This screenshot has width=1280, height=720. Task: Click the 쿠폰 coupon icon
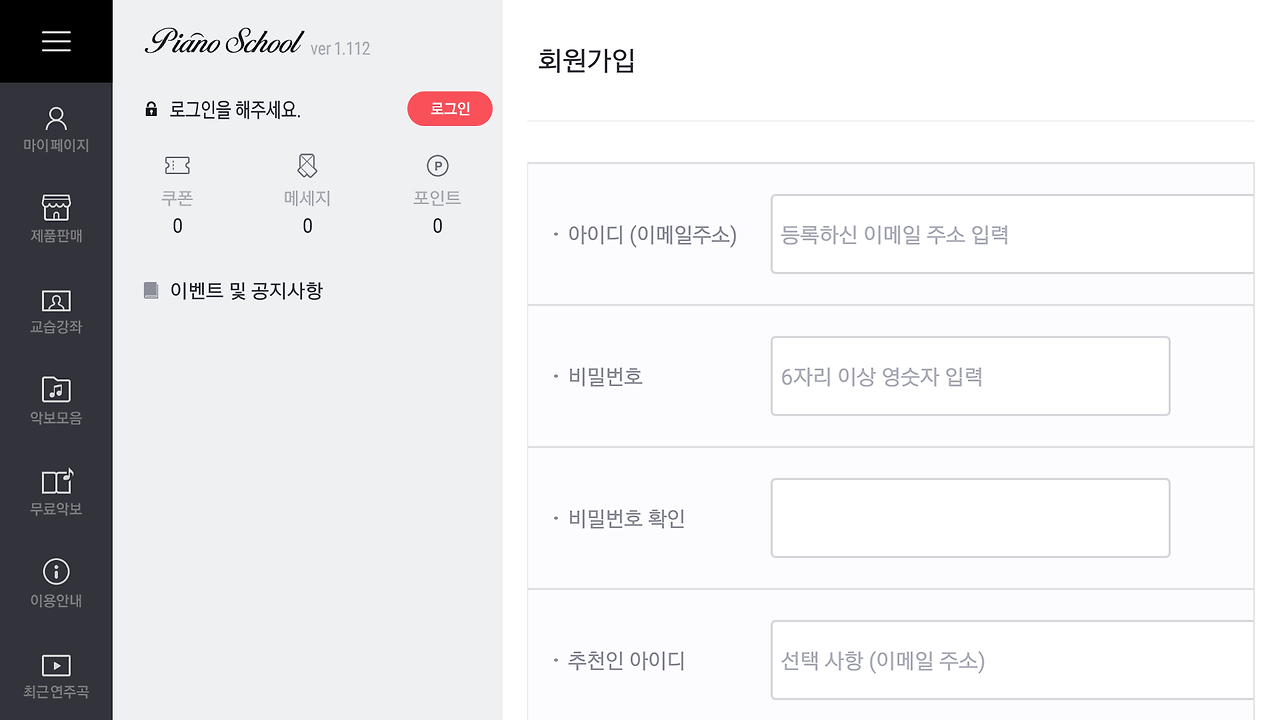pyautogui.click(x=177, y=166)
